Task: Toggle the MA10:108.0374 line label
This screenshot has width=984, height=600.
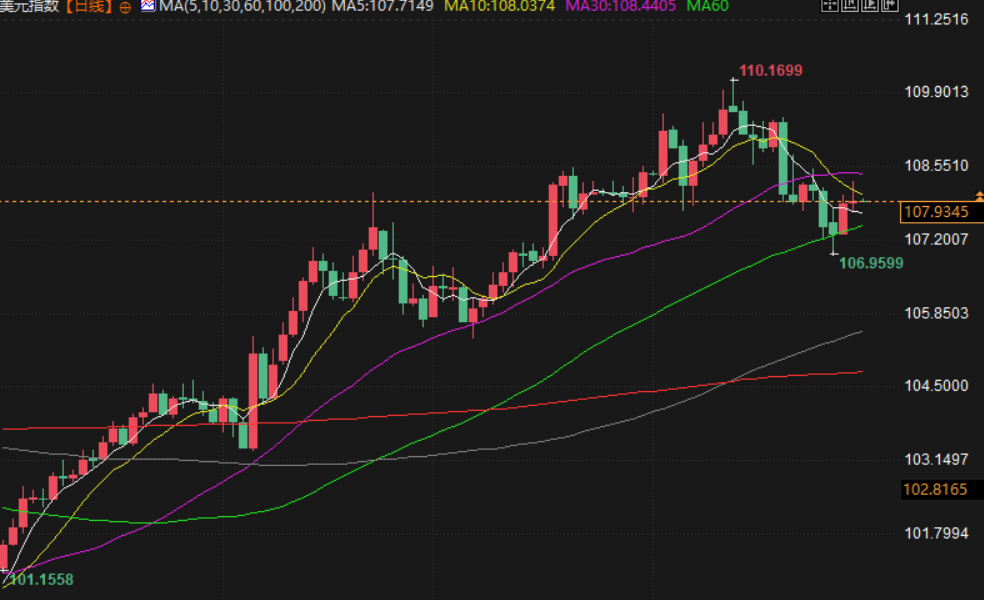Action: (x=500, y=6)
